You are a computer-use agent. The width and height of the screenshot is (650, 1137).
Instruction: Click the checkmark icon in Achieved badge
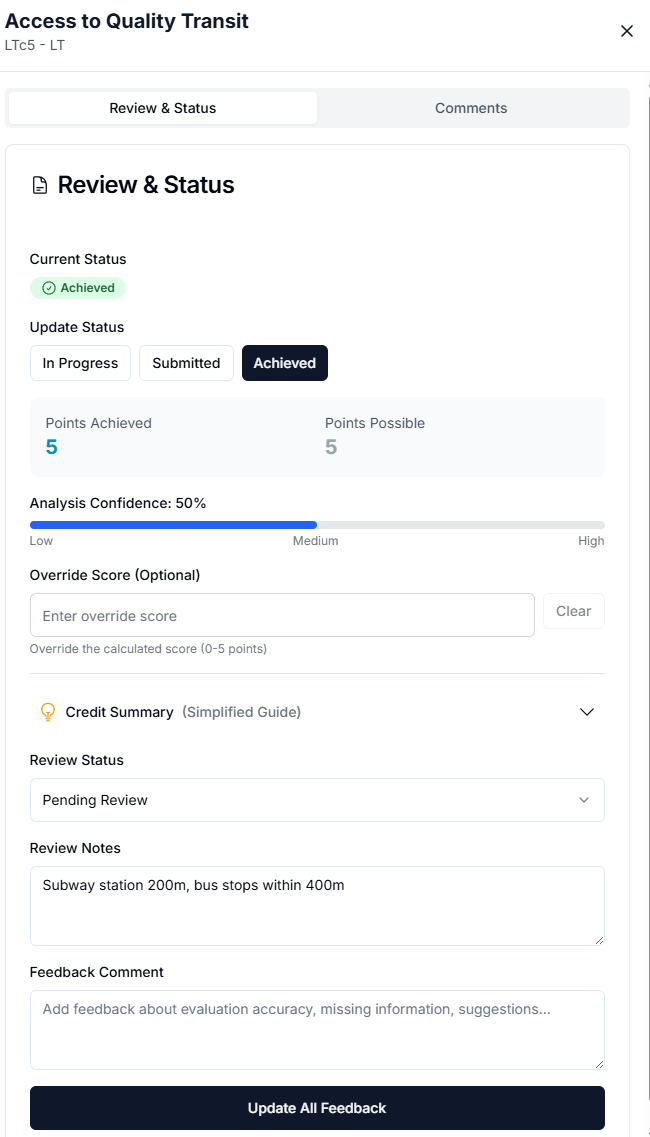click(49, 288)
